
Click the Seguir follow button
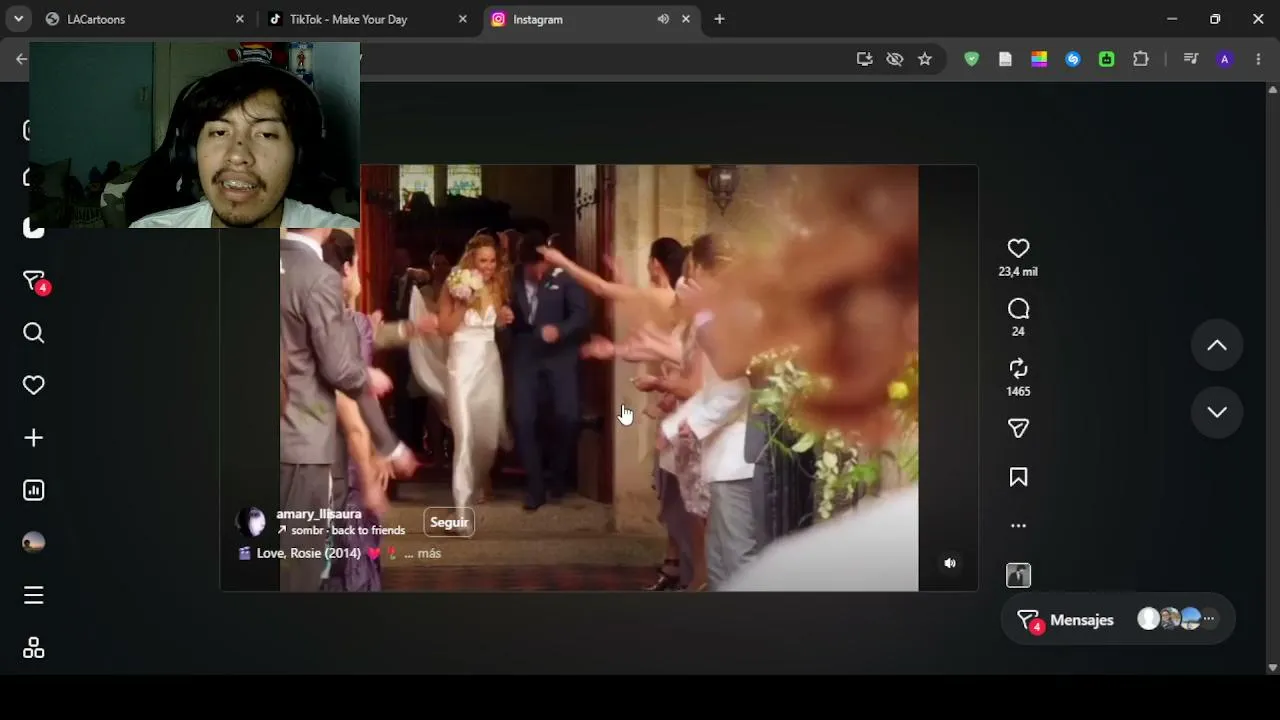click(449, 522)
